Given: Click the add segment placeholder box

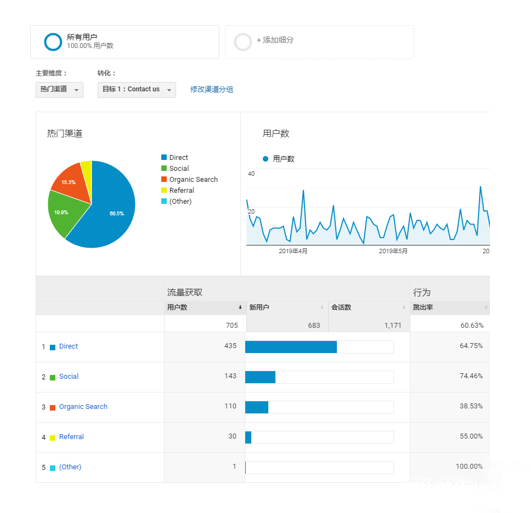Looking at the screenshot, I should click(319, 42).
